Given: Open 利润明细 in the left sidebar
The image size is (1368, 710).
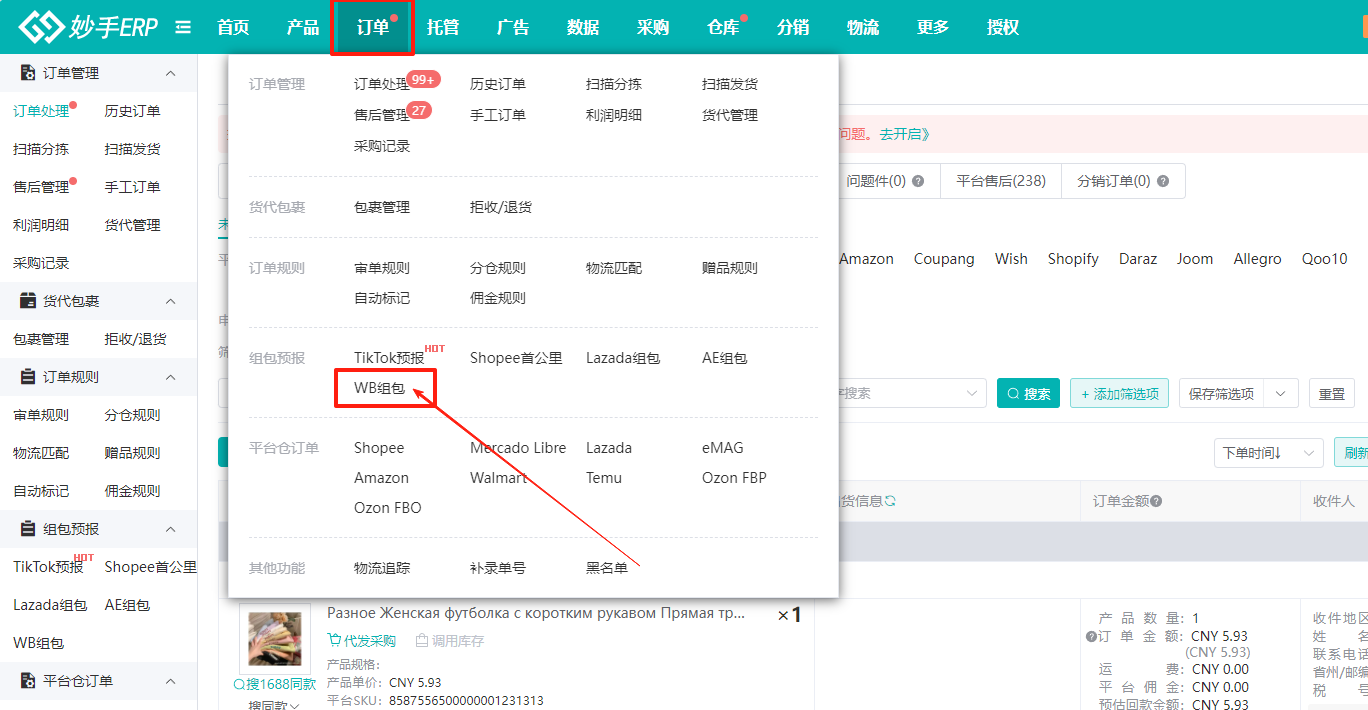Looking at the screenshot, I should point(41,225).
